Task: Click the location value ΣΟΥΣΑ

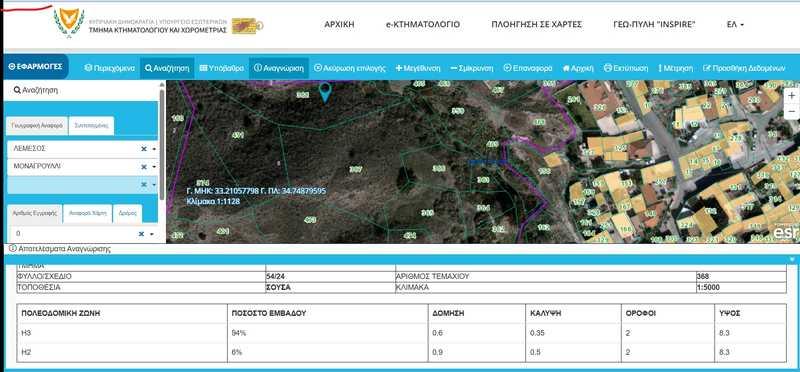Action: point(278,287)
